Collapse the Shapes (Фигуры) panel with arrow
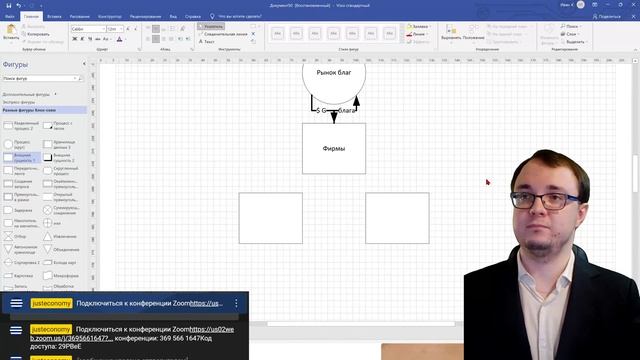The image size is (640, 360). click(x=84, y=64)
